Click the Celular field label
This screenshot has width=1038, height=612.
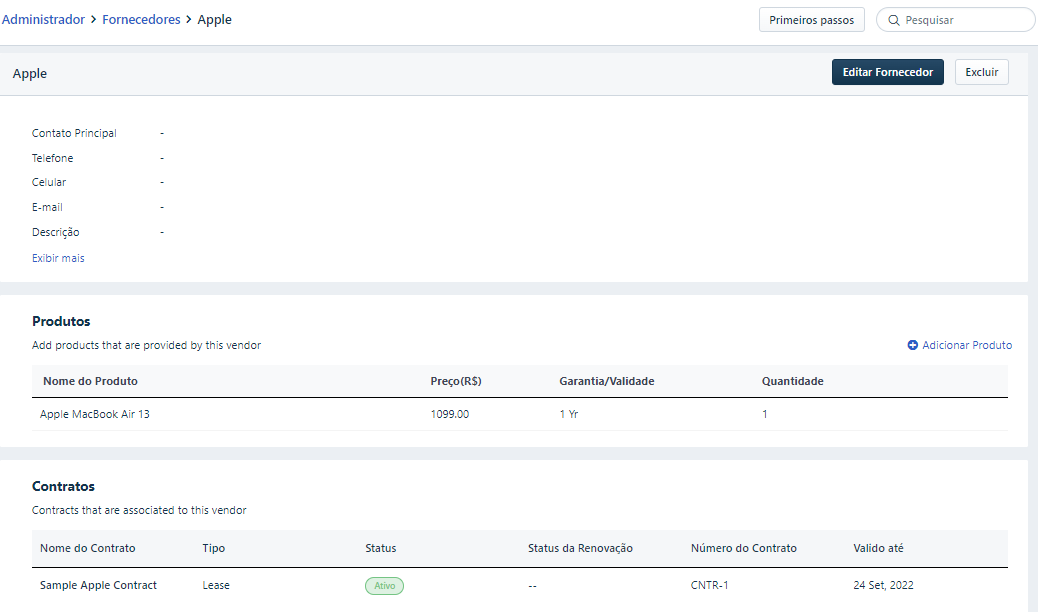coord(49,182)
